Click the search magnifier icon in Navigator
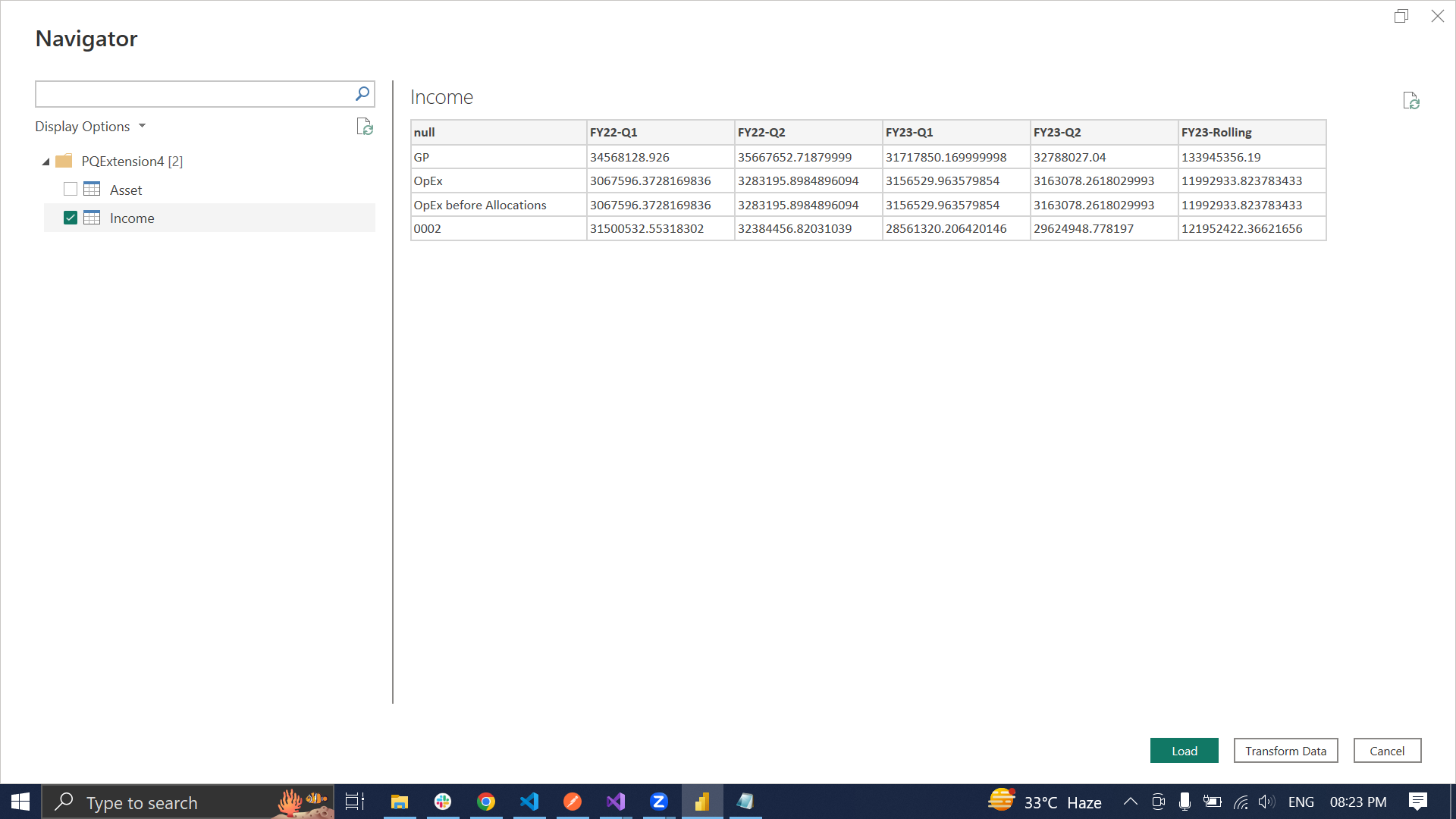This screenshot has height=819, width=1456. (362, 94)
